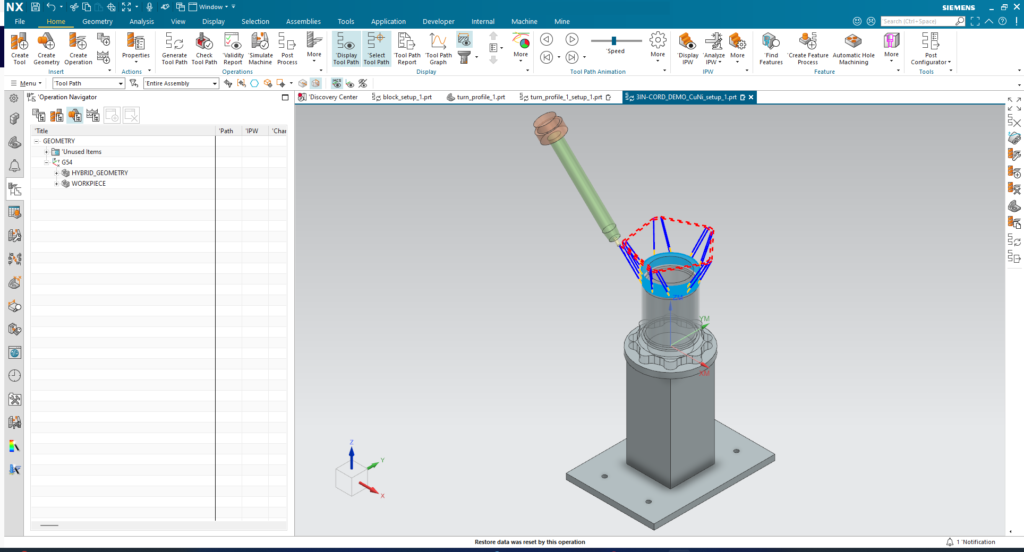Switch to the Geometry ribbon tab
The image size is (1024, 552).
coord(97,21)
